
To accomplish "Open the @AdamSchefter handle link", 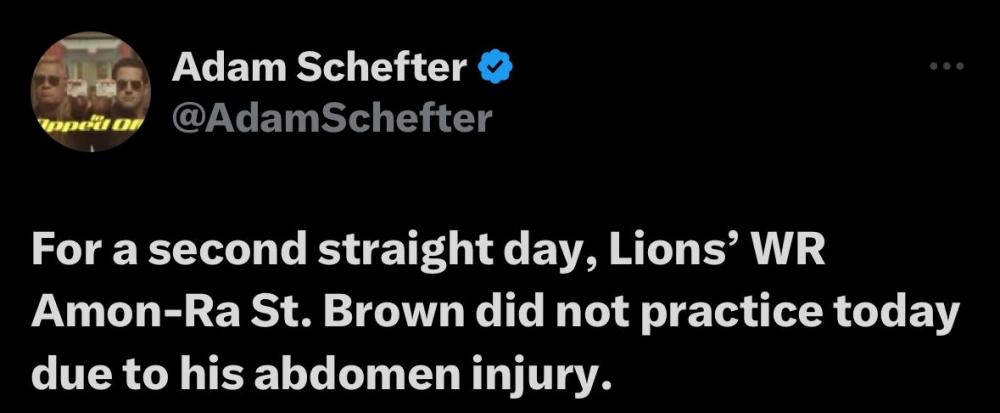I will 332,118.
